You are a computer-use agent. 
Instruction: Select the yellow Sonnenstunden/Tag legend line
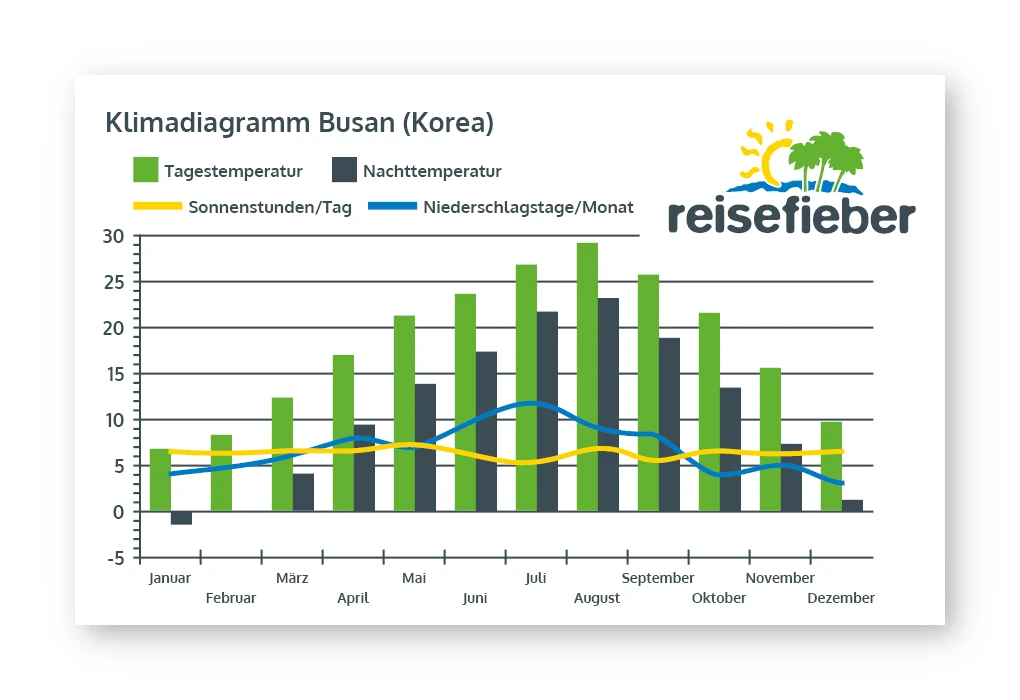click(x=156, y=208)
